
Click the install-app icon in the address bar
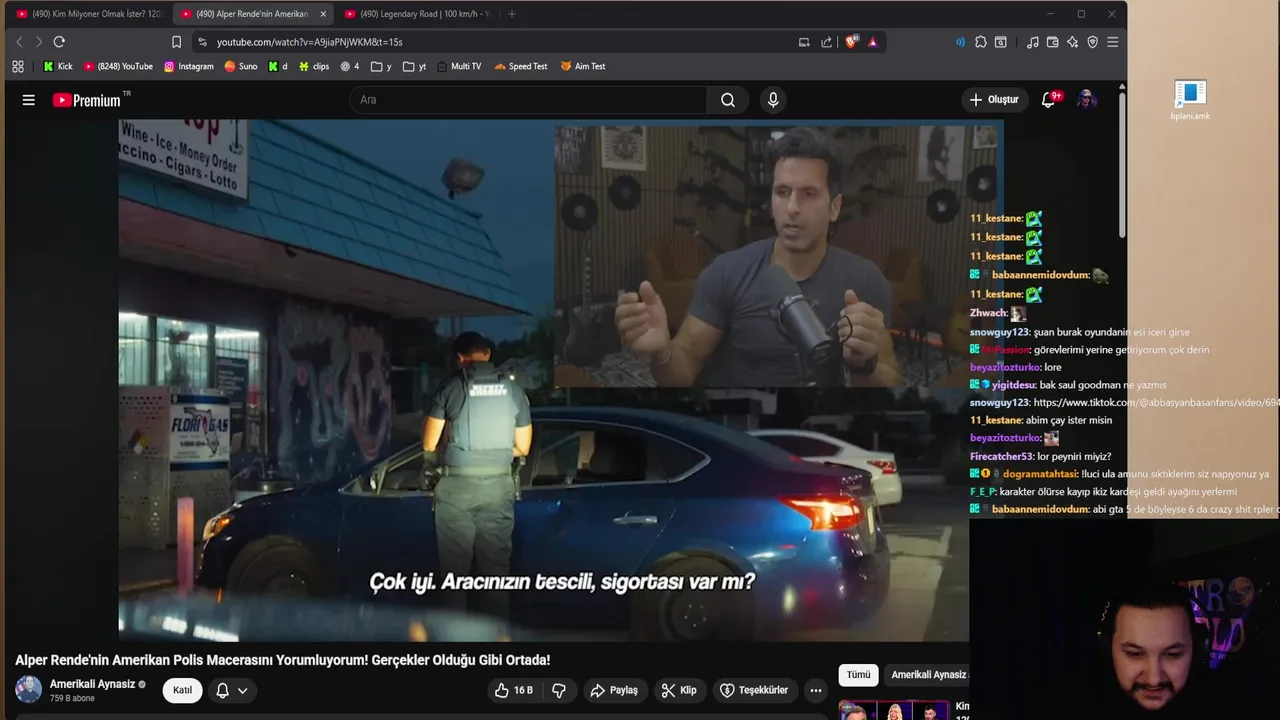(x=804, y=42)
